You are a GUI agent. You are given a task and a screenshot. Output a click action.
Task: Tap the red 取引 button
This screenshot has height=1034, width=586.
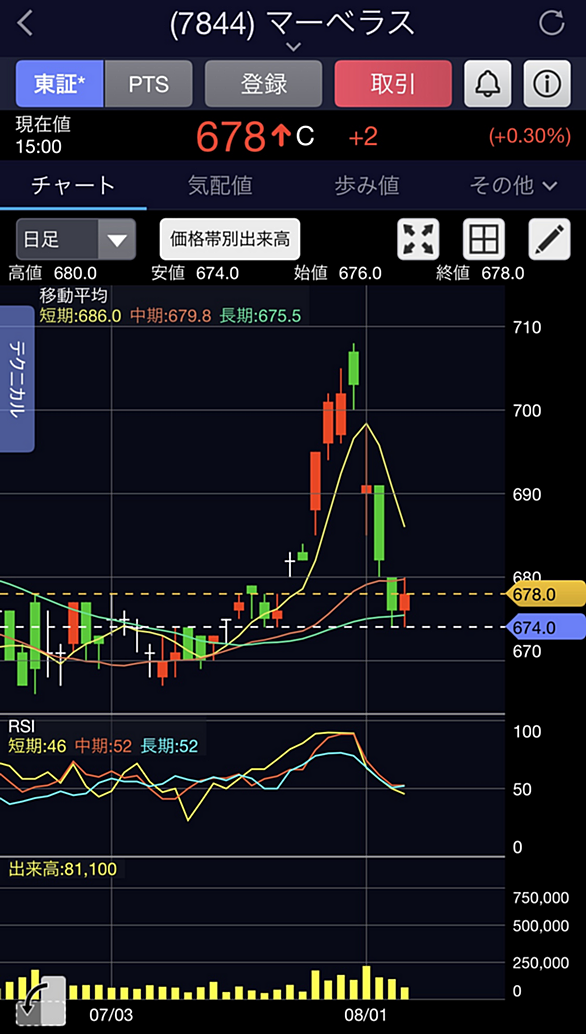393,84
